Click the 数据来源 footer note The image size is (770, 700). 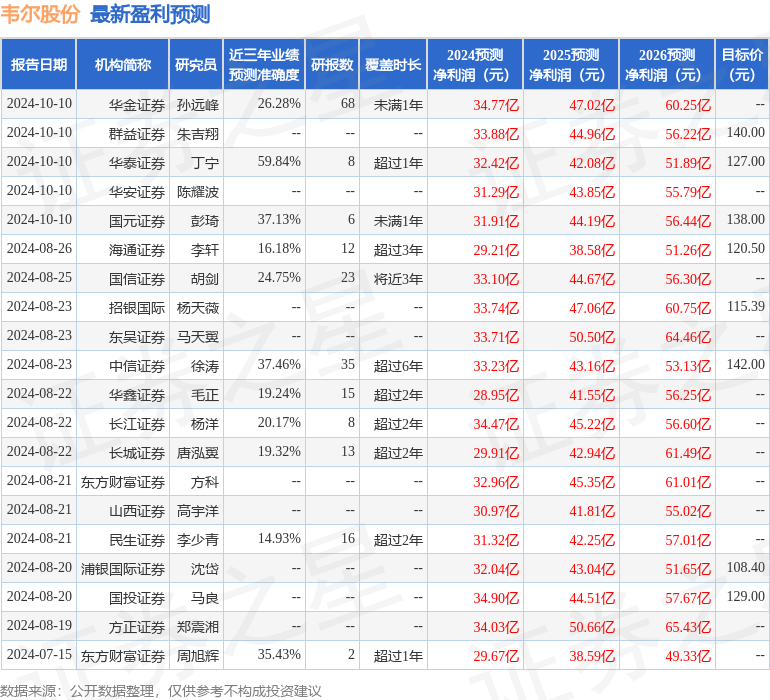(x=161, y=691)
